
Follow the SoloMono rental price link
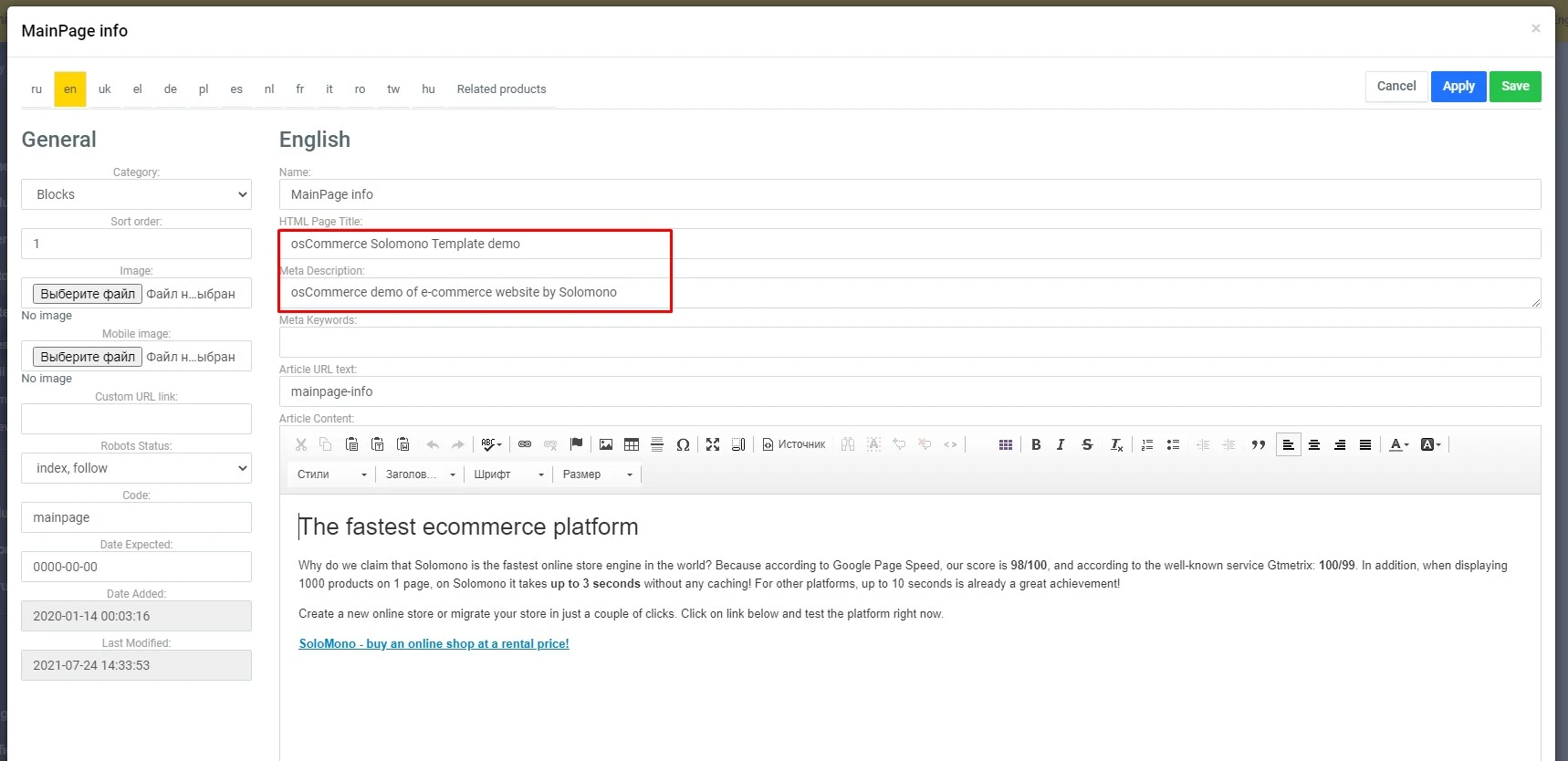[434, 643]
